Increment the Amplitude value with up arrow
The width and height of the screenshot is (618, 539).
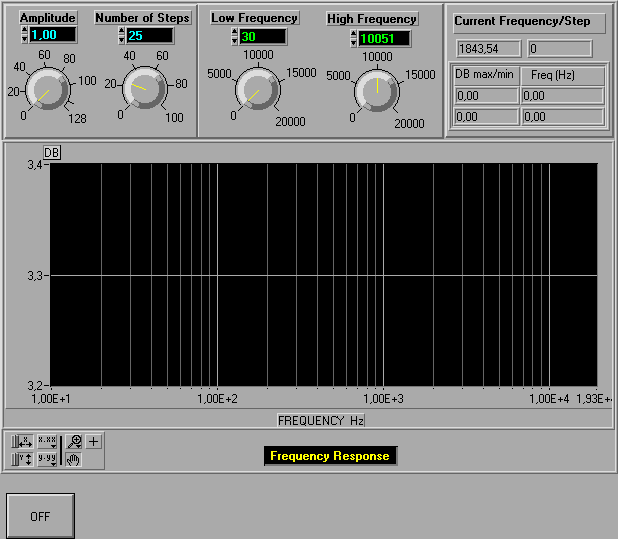(x=24, y=30)
